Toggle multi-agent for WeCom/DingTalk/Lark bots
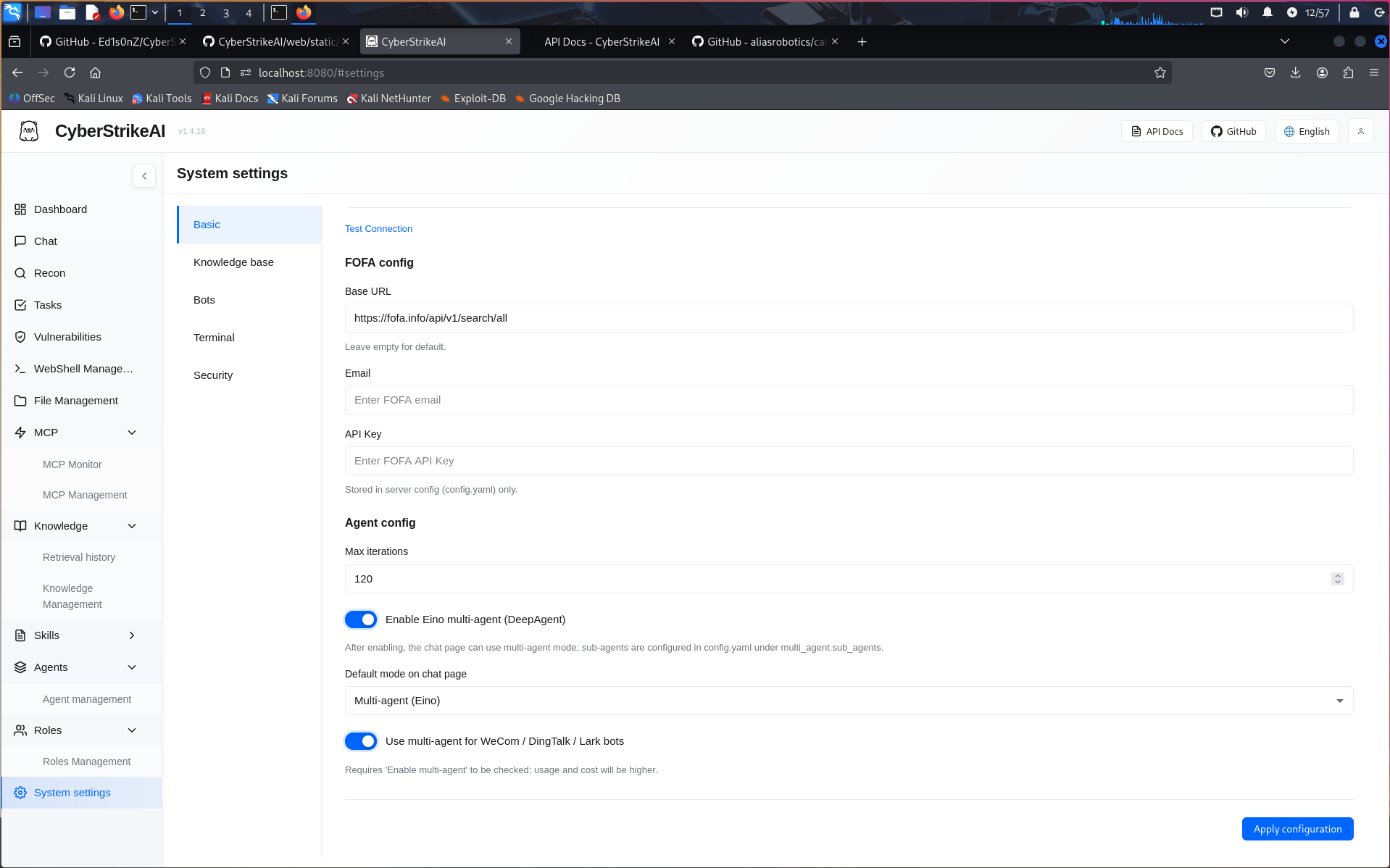This screenshot has width=1390, height=868. coord(361,741)
